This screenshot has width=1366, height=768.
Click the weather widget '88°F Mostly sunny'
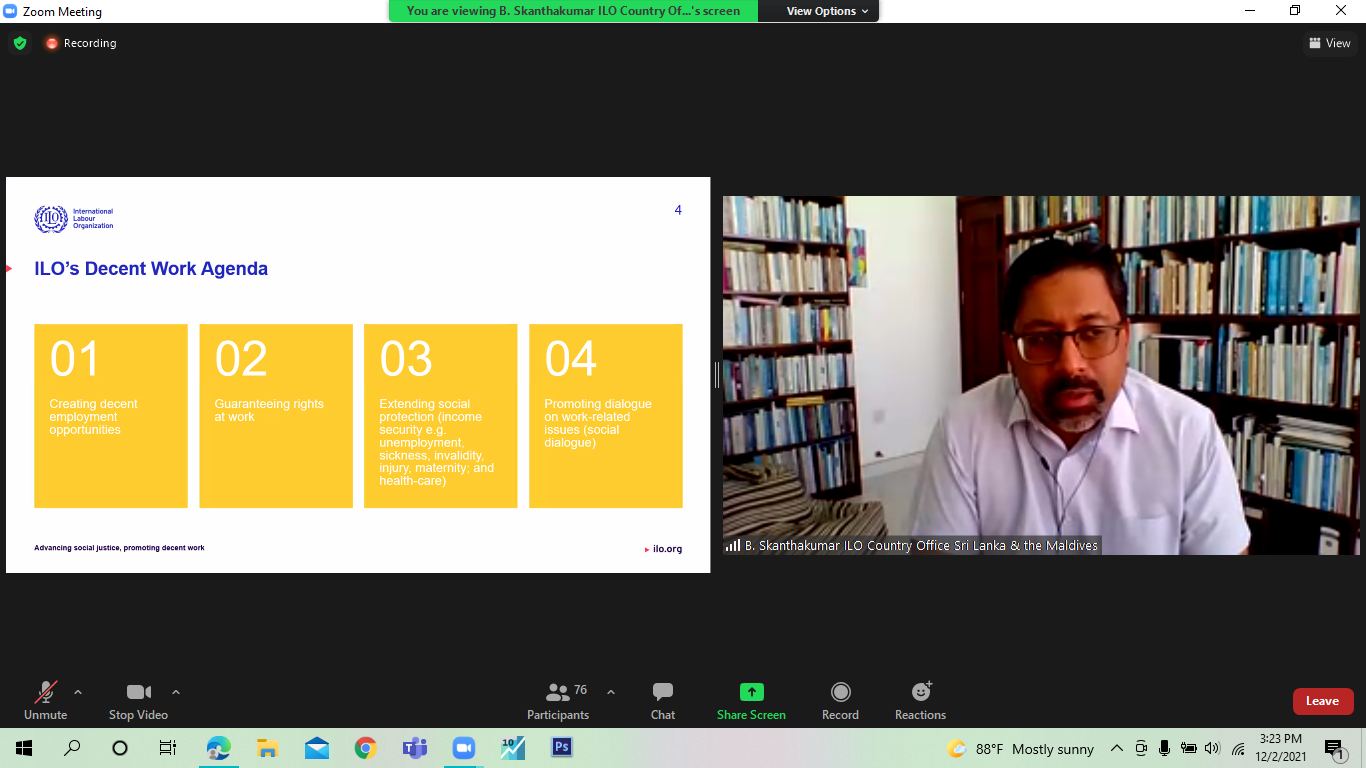click(1021, 749)
